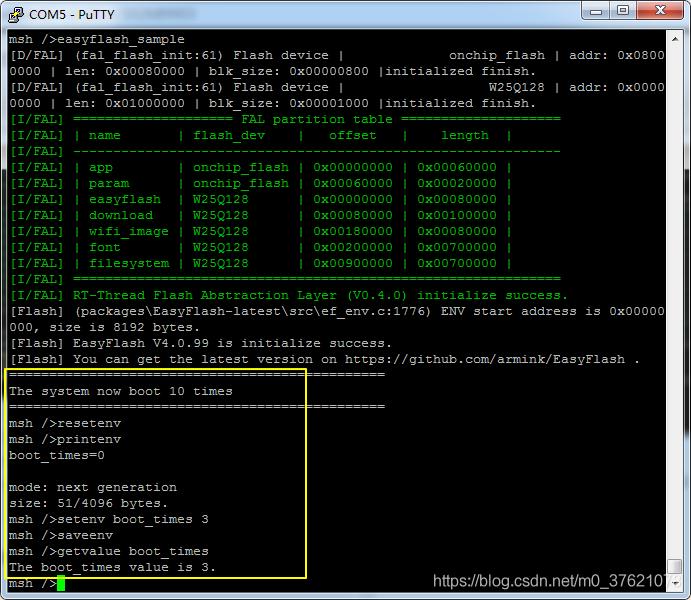691x600 pixels.
Task: Click offset 0x00060000 in param row
Action: tap(353, 184)
